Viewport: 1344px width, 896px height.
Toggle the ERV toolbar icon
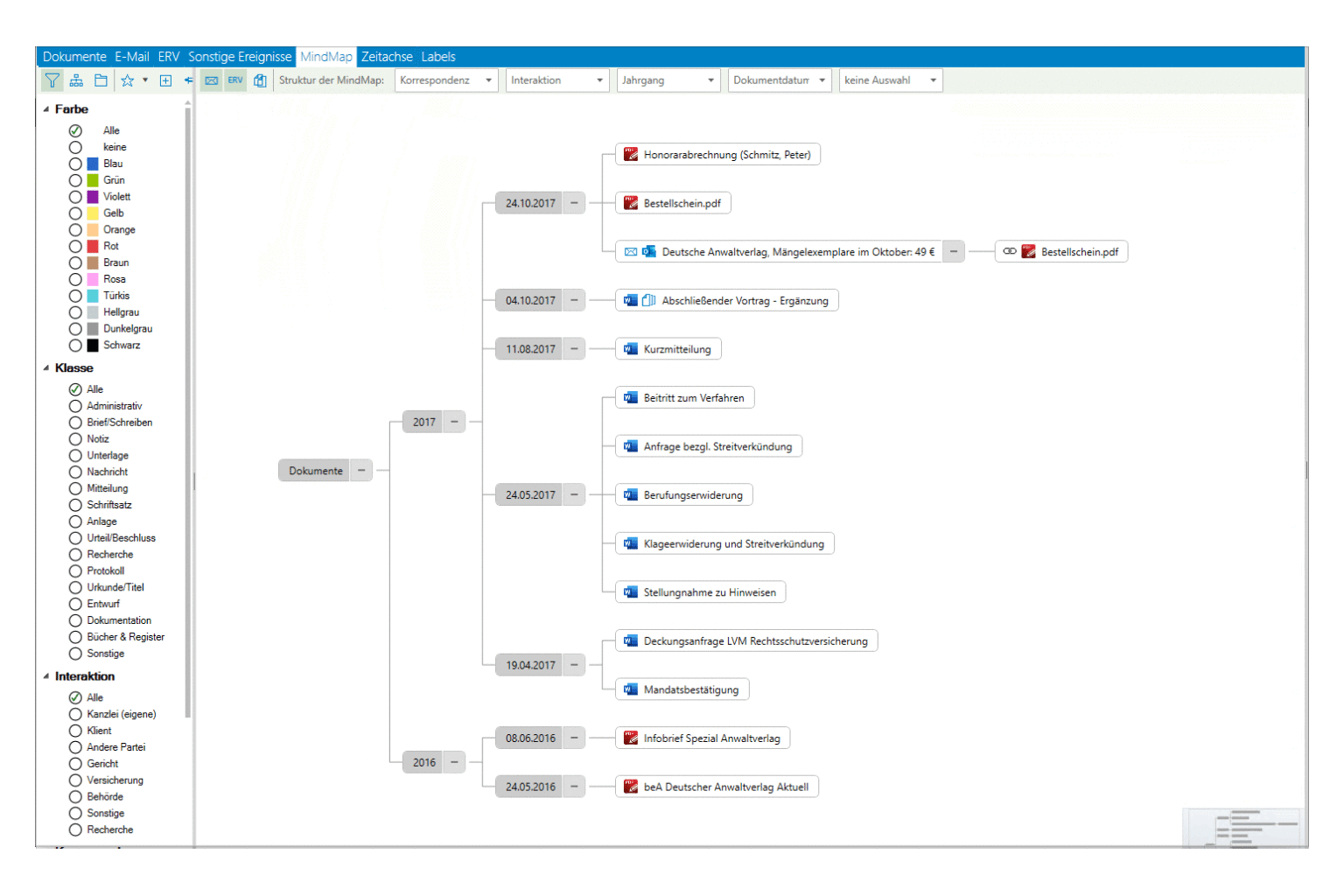pyautogui.click(x=235, y=80)
